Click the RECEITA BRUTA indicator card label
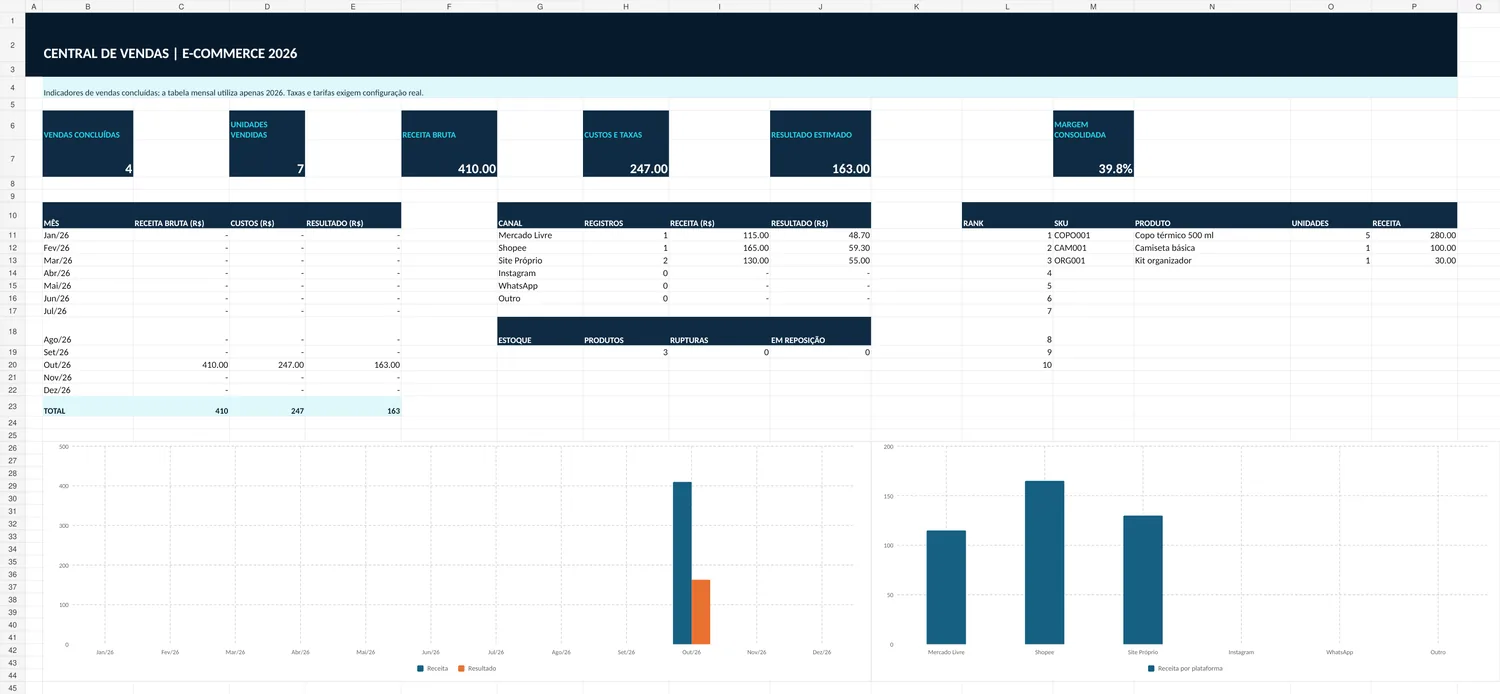Screen dimensions: 1500x694 click(429, 134)
